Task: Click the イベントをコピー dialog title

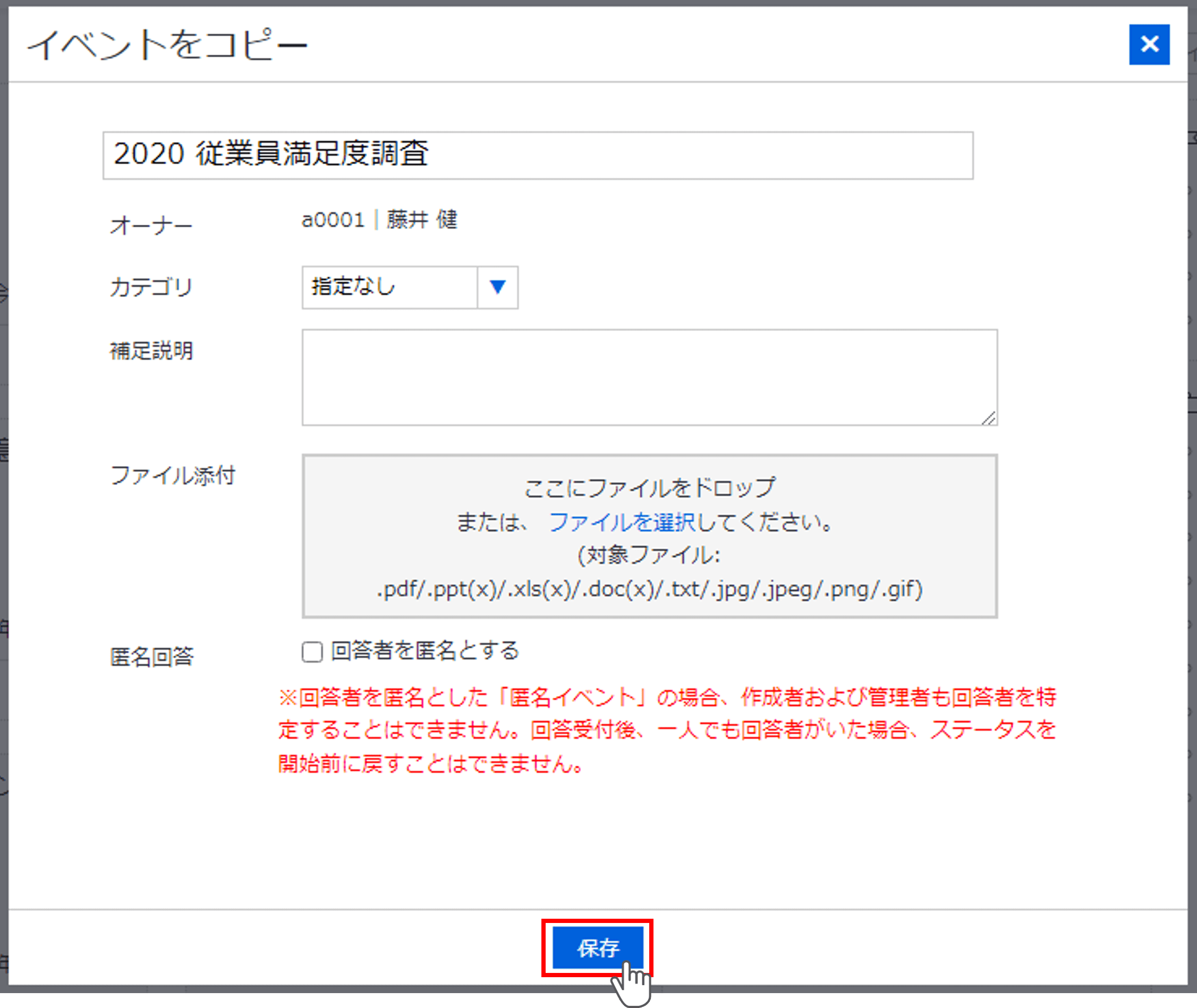Action: click(167, 45)
